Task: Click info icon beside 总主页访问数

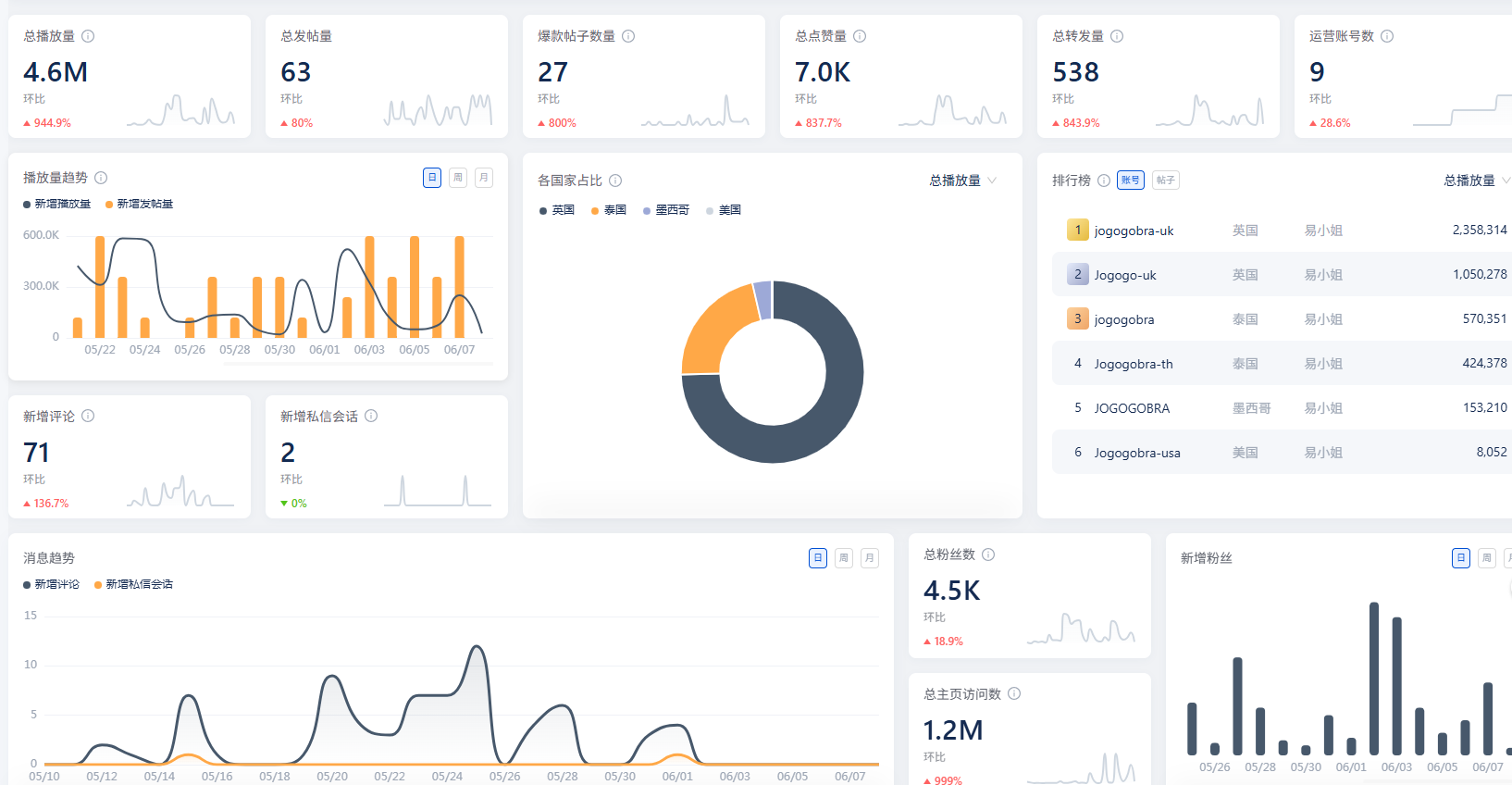Action: (1014, 693)
